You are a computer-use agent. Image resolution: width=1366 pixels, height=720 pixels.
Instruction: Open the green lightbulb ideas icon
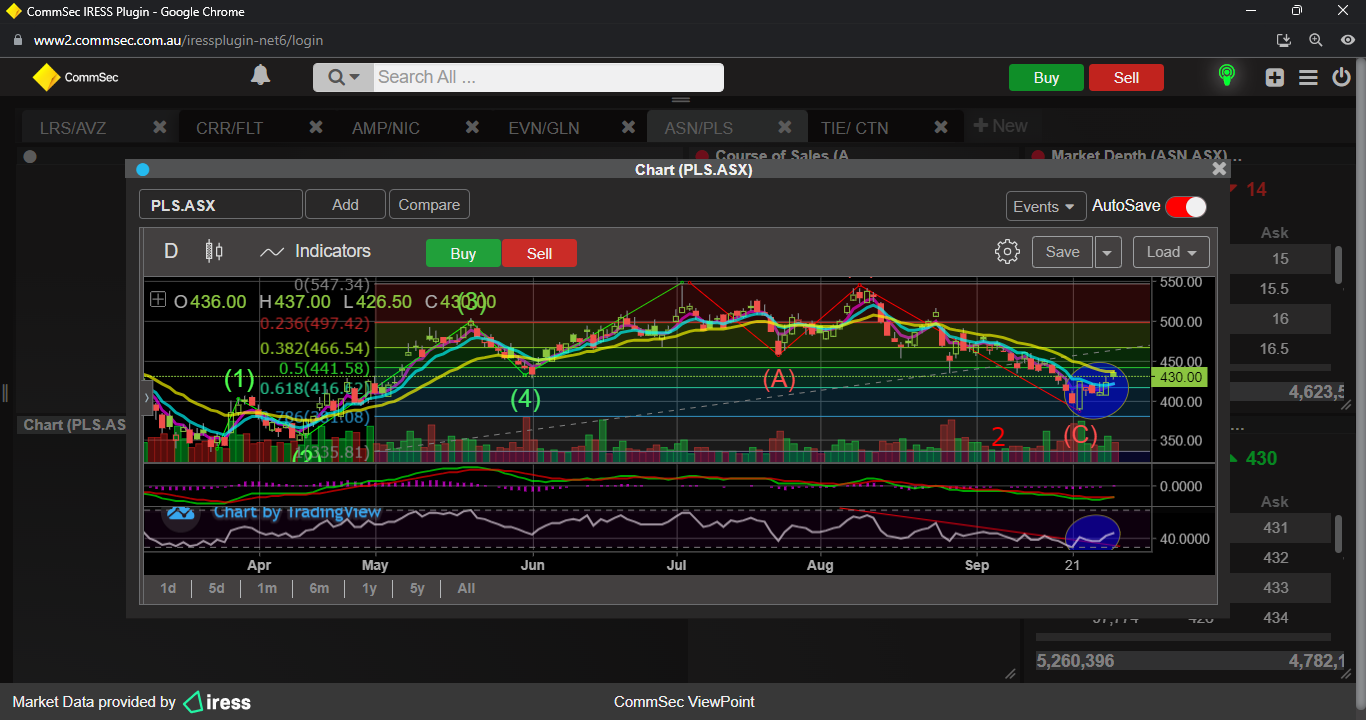point(1226,76)
